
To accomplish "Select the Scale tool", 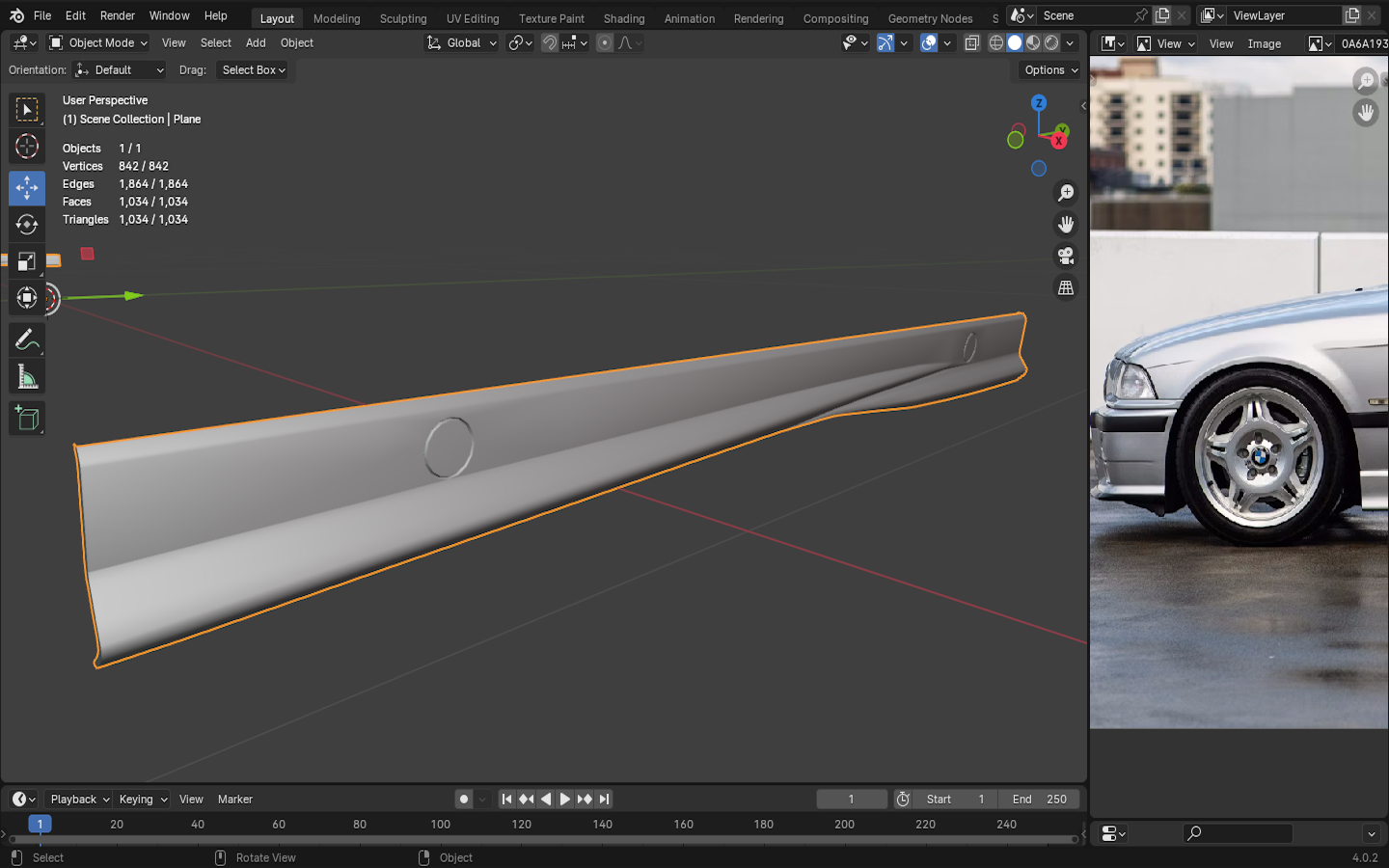I will tap(27, 261).
